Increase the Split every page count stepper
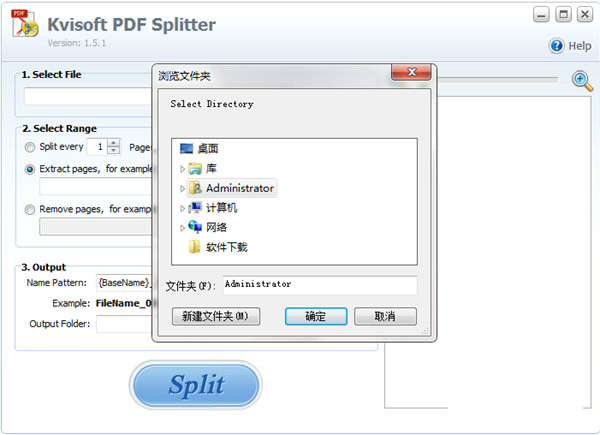This screenshot has height=435, width=600. 113,143
